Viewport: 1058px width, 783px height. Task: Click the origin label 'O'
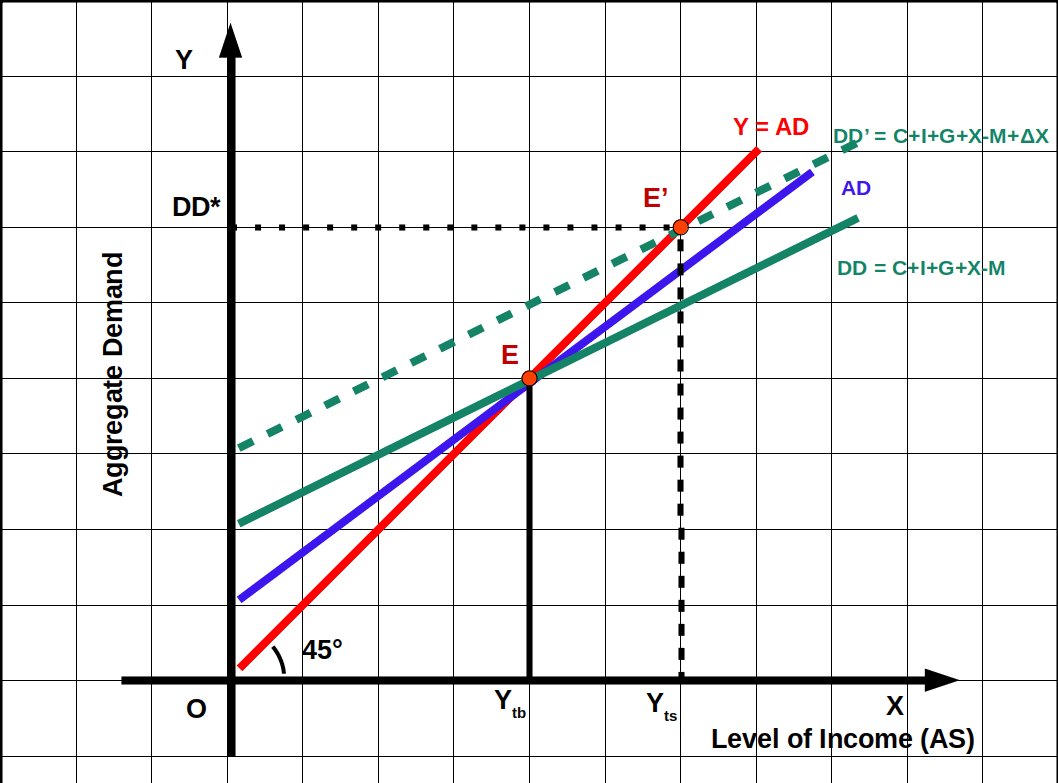[x=197, y=709]
